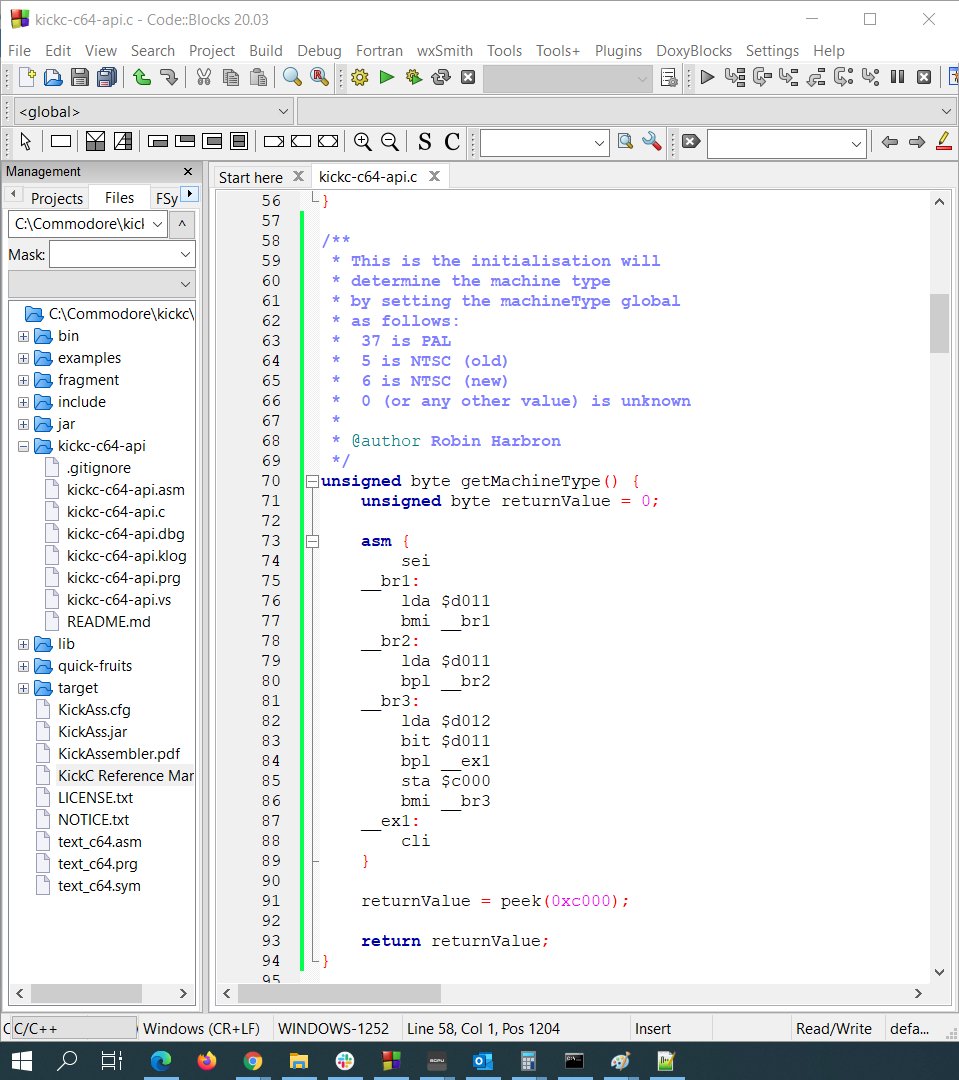Save all files using the multiple-disks icon
Viewport: 959px width, 1080px height.
[x=108, y=77]
